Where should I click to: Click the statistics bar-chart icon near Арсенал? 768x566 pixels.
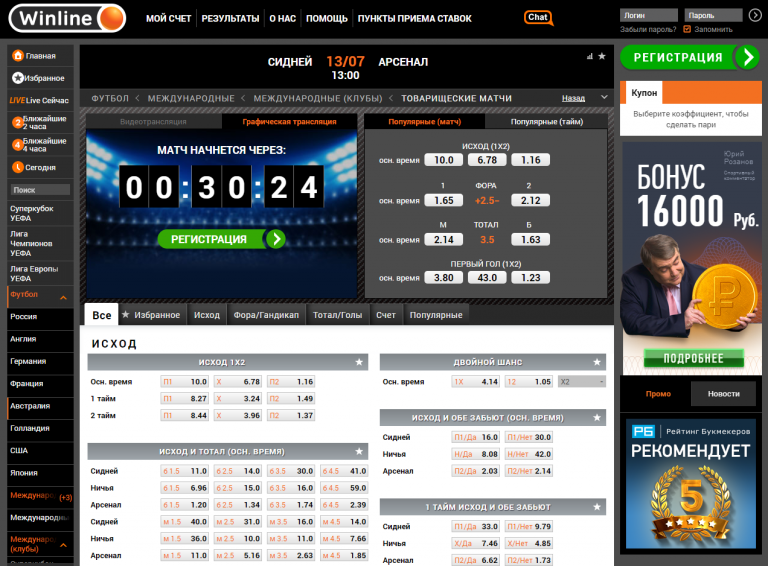pyautogui.click(x=588, y=57)
